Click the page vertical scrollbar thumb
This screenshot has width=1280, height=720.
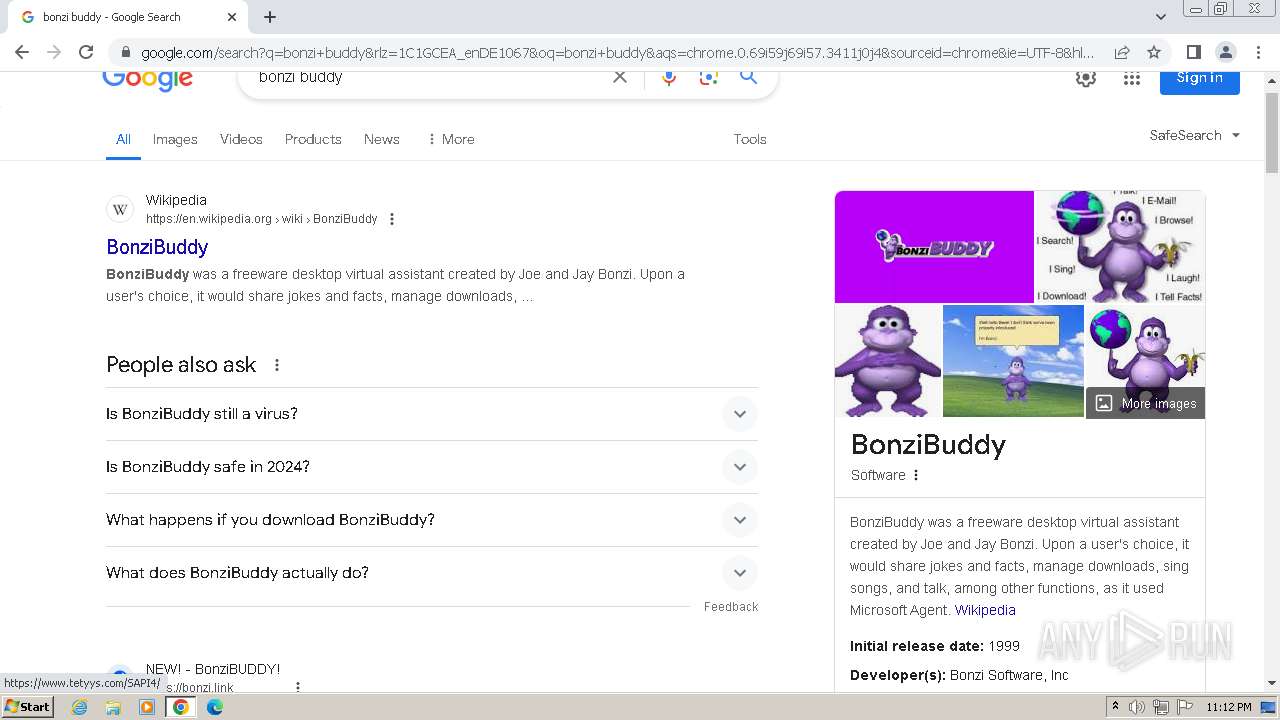[x=1272, y=133]
